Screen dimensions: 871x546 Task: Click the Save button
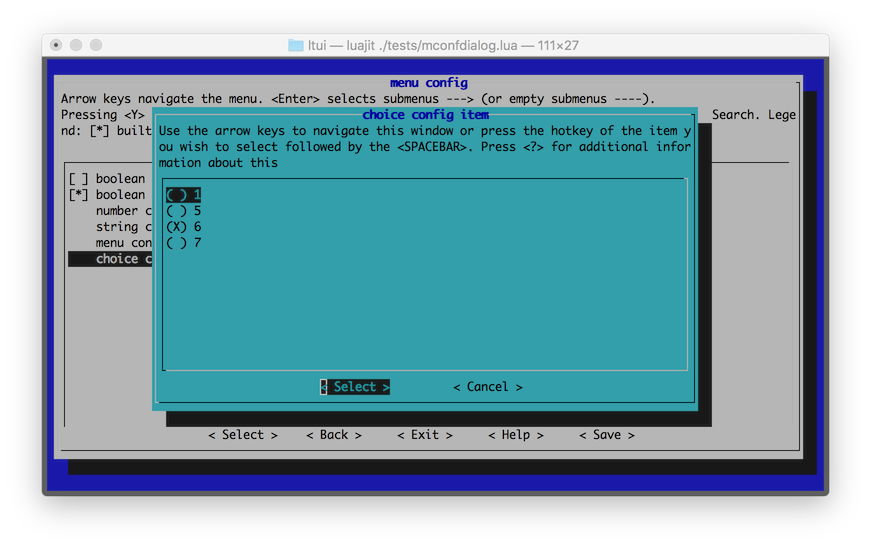tap(607, 435)
